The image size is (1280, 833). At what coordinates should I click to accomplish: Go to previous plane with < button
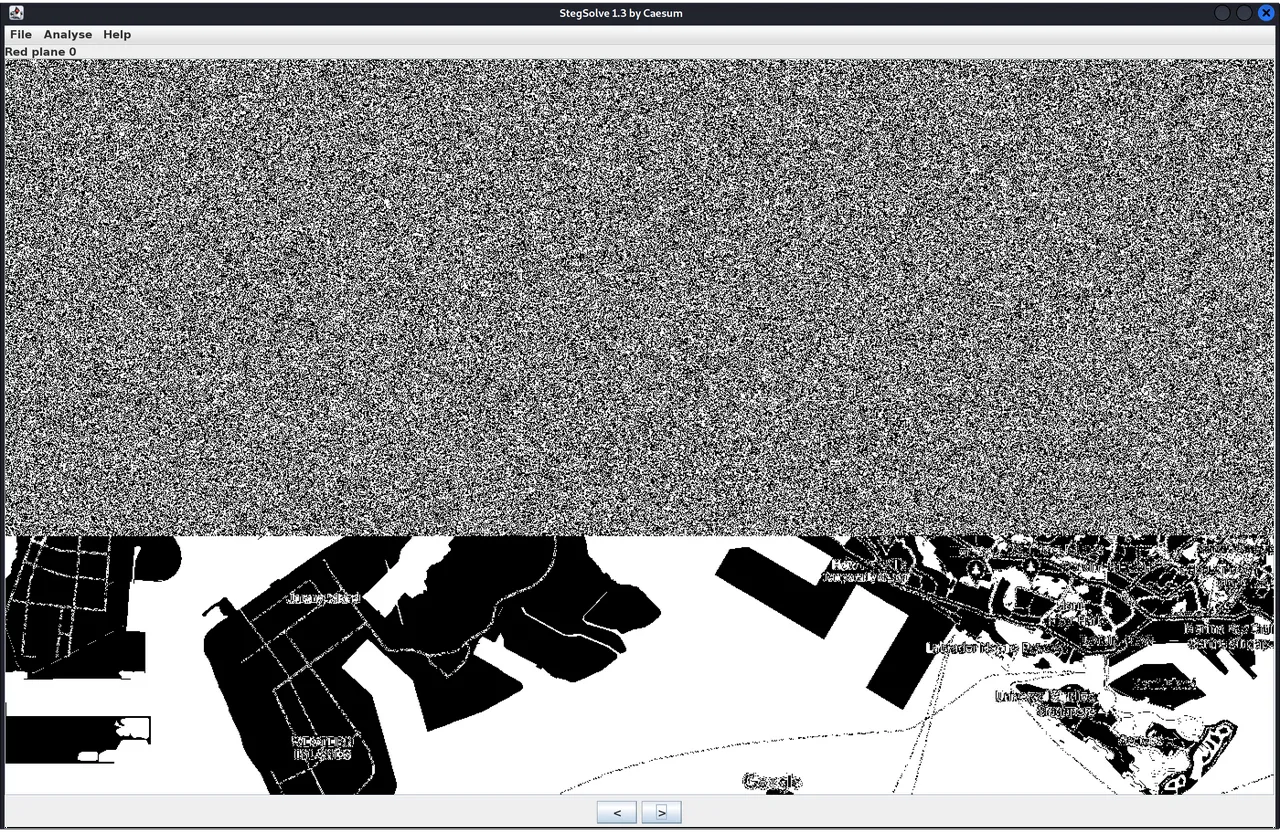tap(616, 812)
